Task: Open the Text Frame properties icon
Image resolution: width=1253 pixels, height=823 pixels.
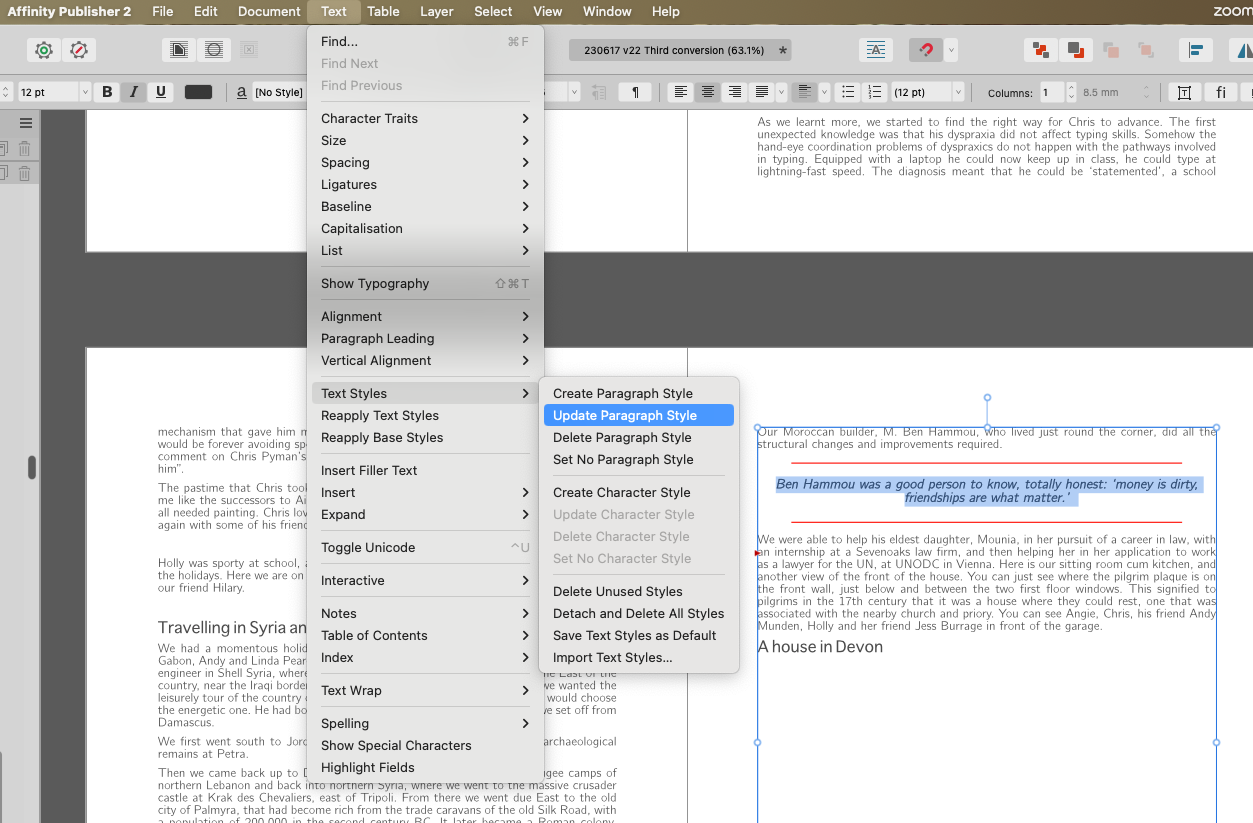Action: [1184, 92]
